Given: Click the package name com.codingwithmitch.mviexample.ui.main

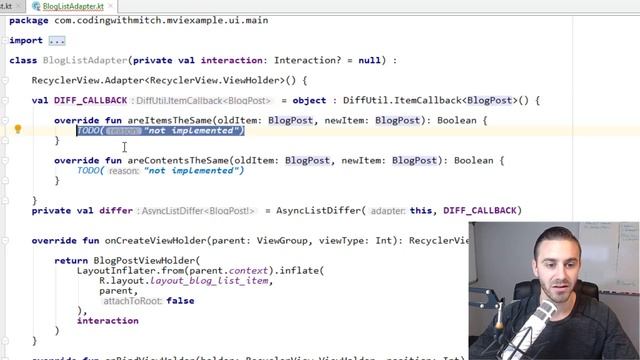Looking at the screenshot, I should coord(161,20).
